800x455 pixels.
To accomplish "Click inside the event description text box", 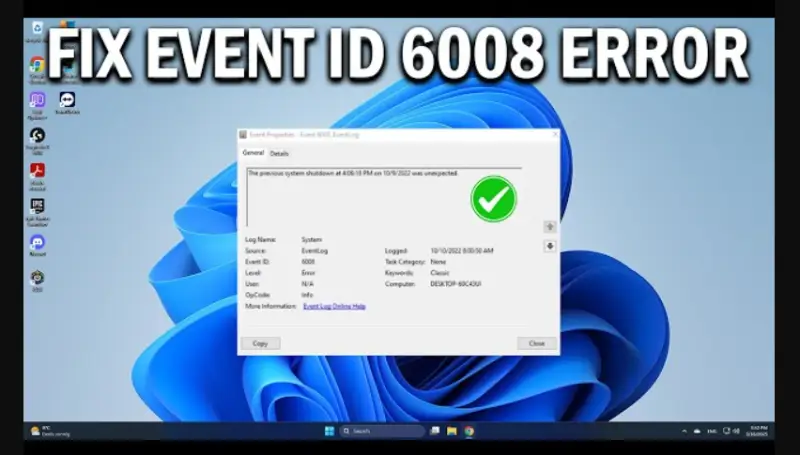I will click(384, 196).
